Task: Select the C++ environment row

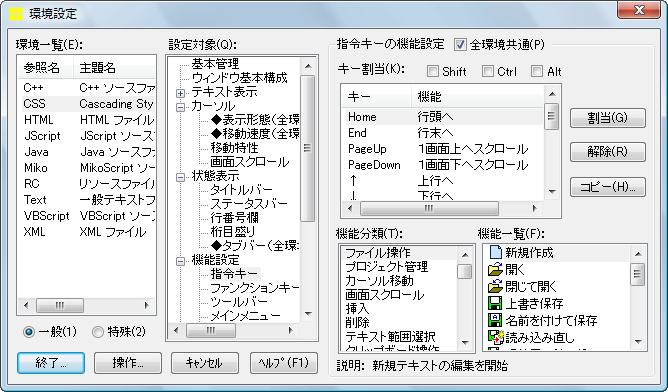Action: (x=87, y=88)
